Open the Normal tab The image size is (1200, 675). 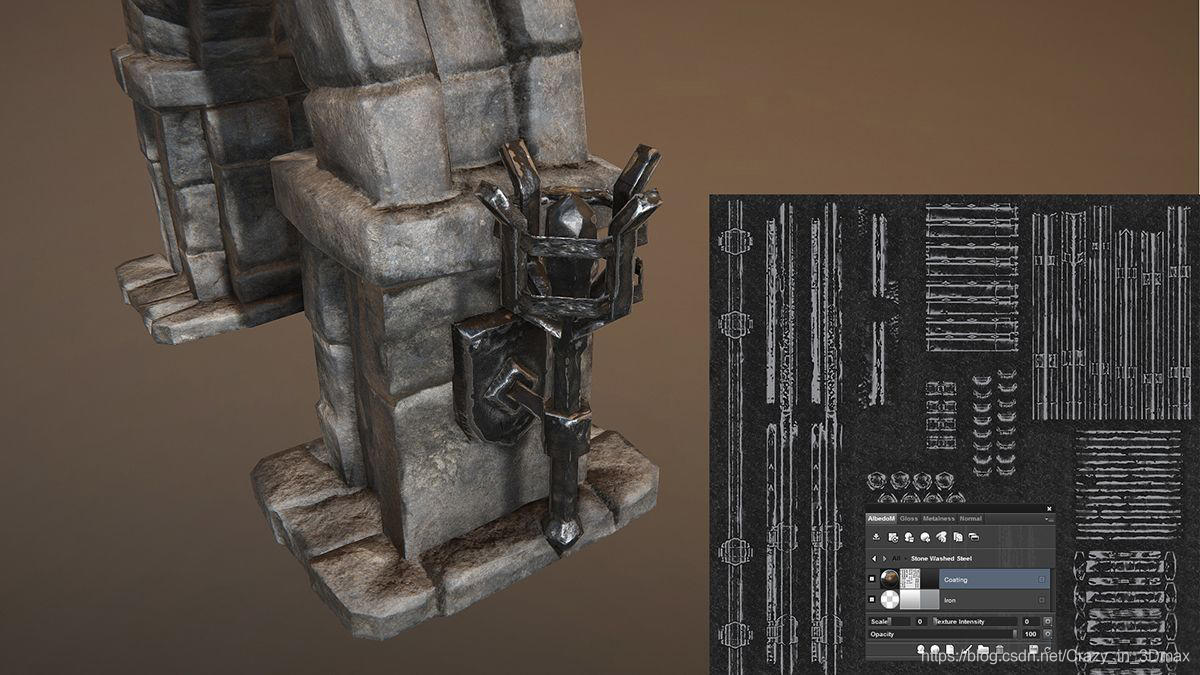coord(970,518)
